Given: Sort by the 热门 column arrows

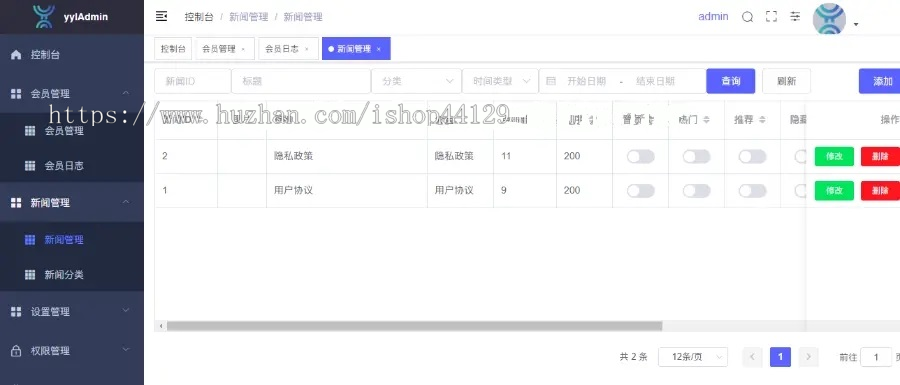Looking at the screenshot, I should pyautogui.click(x=707, y=119).
